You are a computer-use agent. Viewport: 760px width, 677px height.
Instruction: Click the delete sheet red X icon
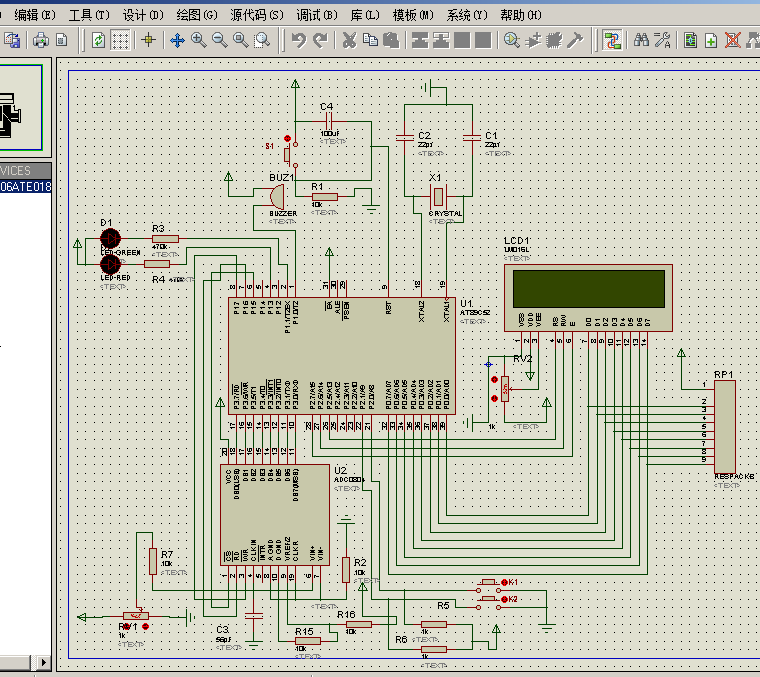[x=732, y=40]
